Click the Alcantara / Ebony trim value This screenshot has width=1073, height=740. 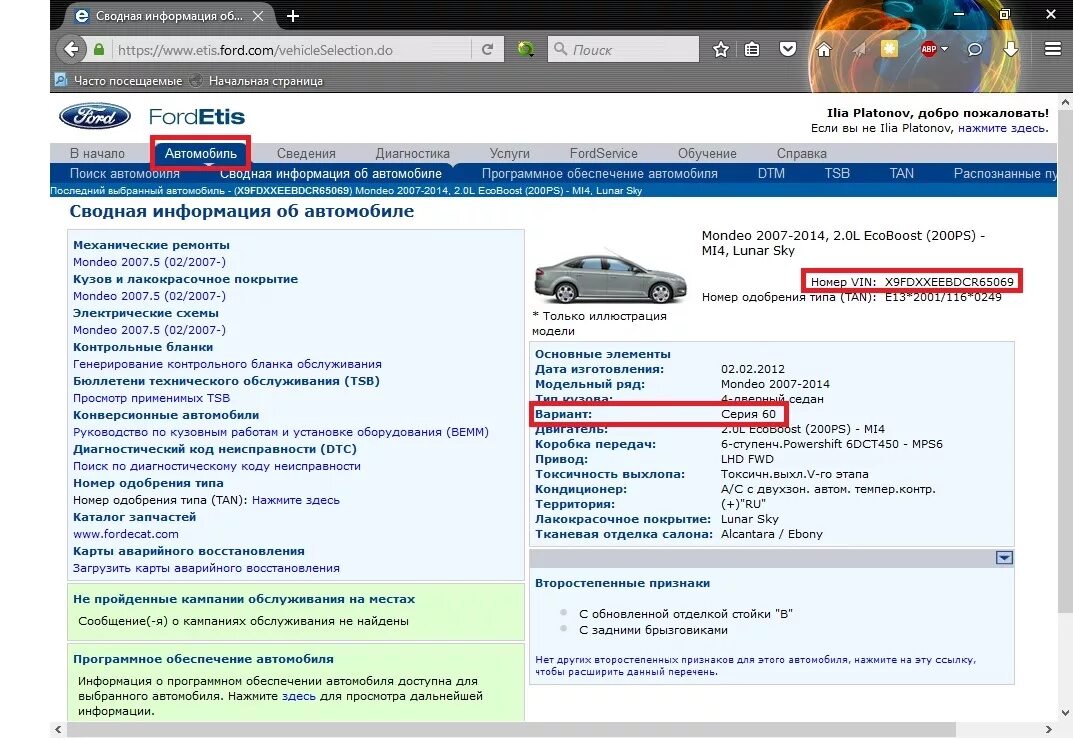(771, 533)
